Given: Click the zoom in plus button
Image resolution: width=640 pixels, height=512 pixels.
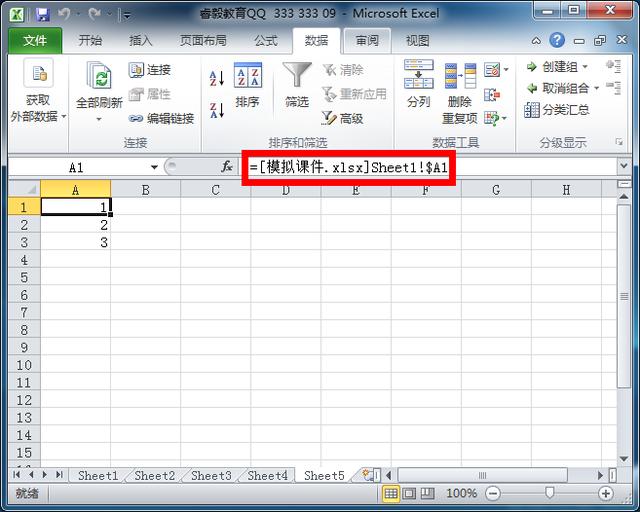Looking at the screenshot, I should pos(606,494).
